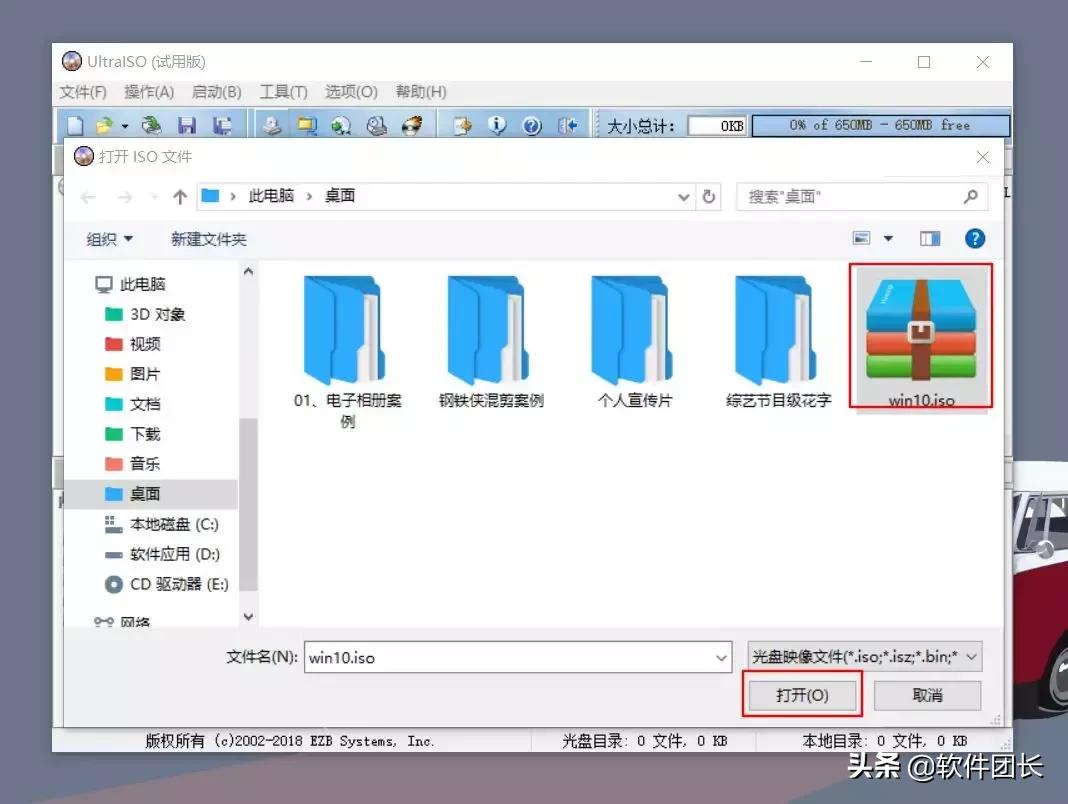Viewport: 1068px width, 804px height.
Task: Open the 工具(T) menu
Action: 284,91
